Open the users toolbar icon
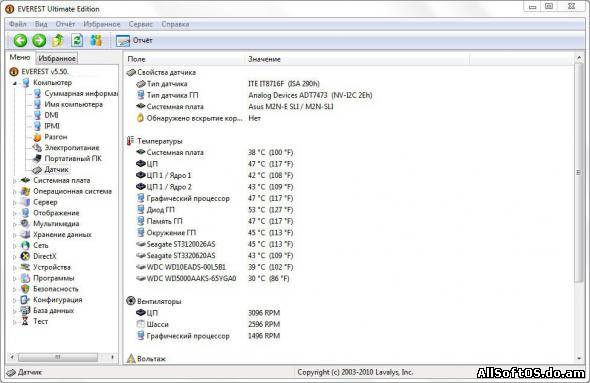 [x=96, y=40]
